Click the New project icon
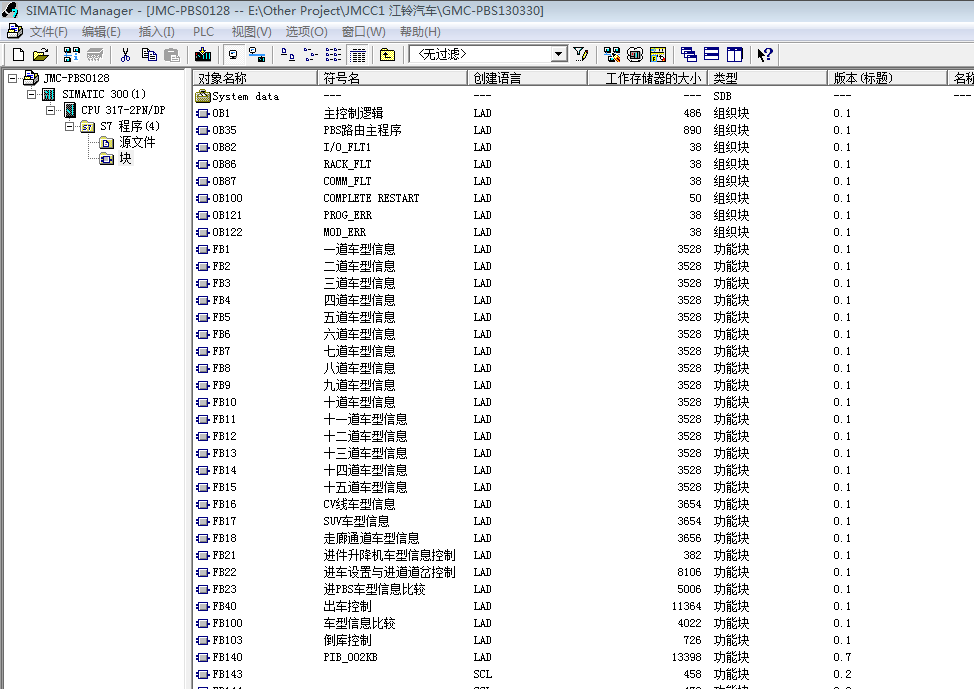Viewport: 974px width, 689px height. (19, 55)
